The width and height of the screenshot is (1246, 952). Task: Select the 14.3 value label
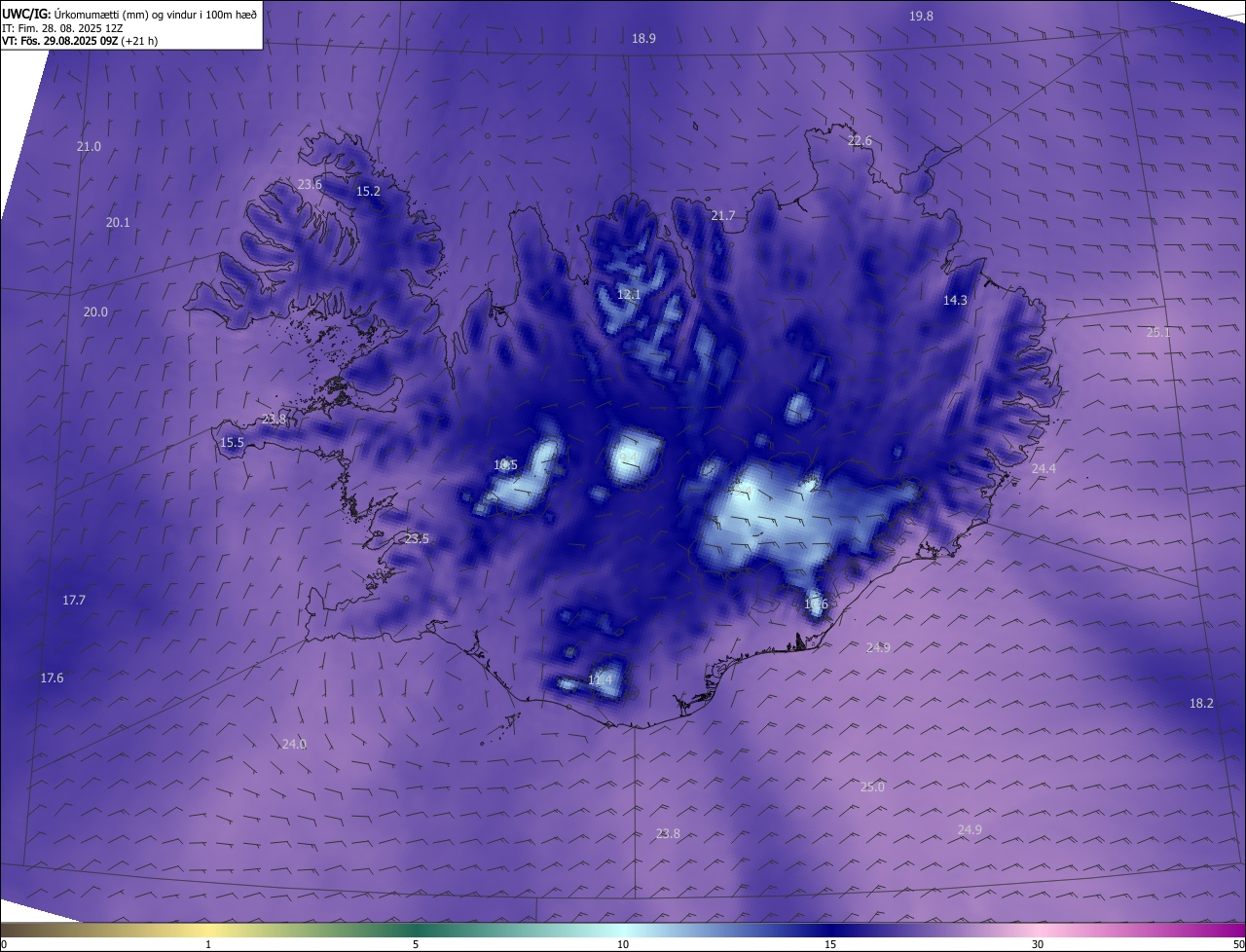point(955,301)
